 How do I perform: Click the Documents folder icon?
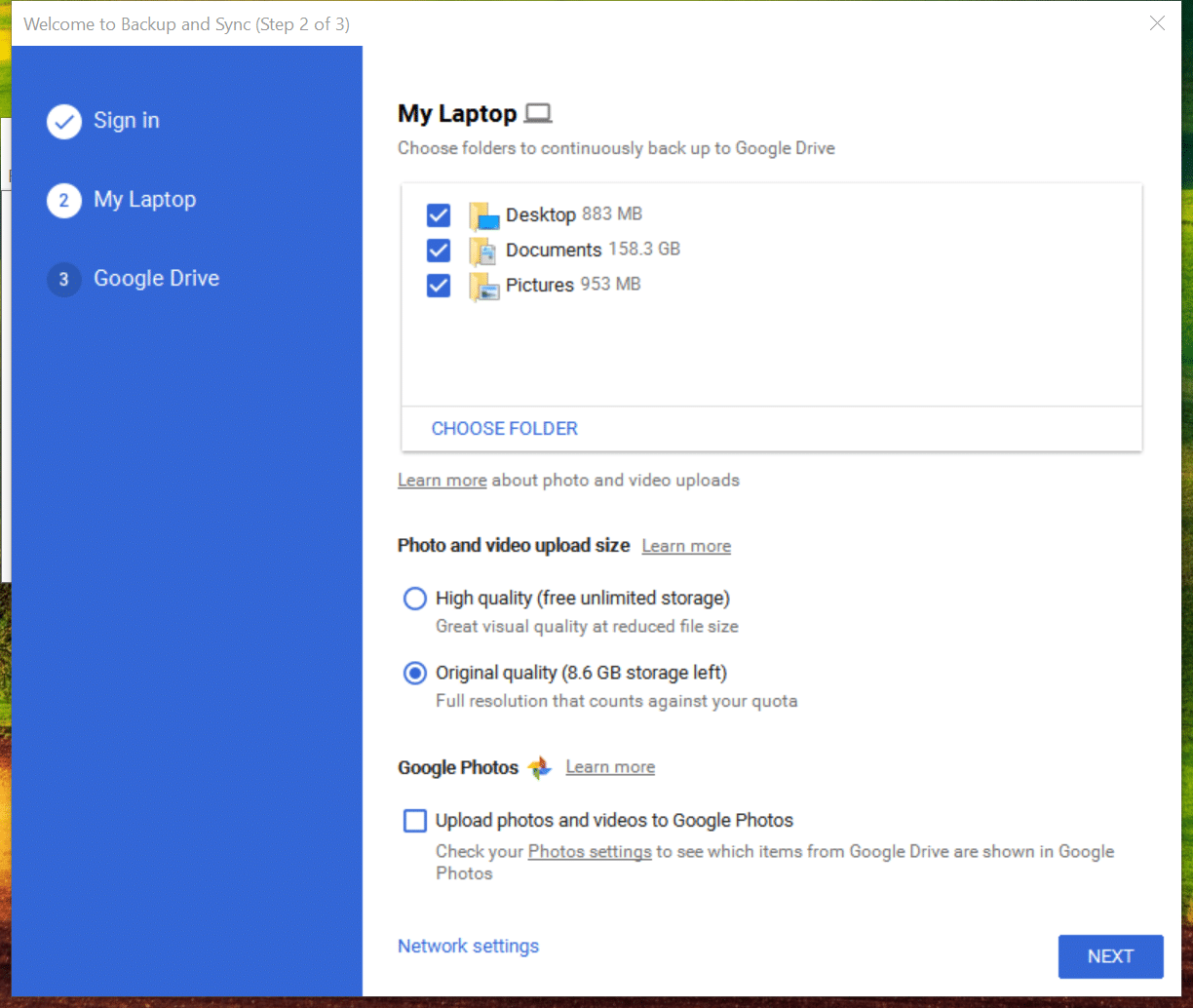pyautogui.click(x=483, y=251)
